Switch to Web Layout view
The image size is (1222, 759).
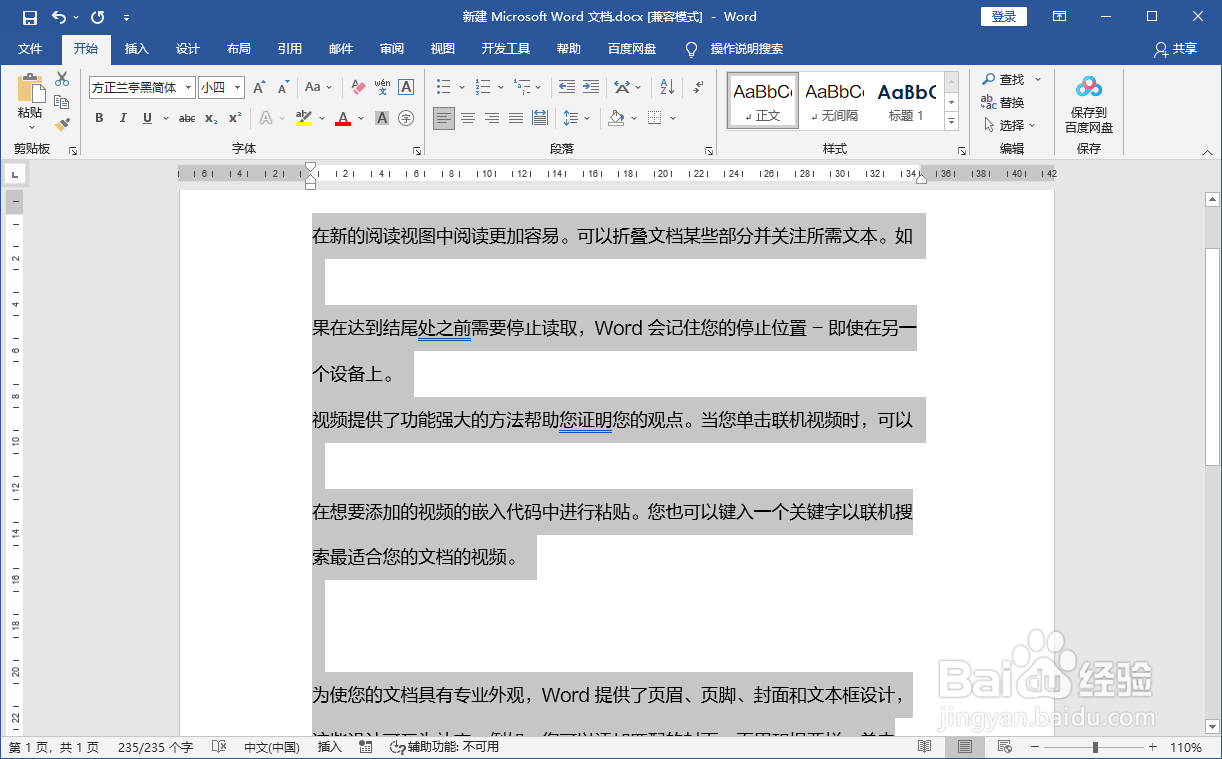[1004, 747]
